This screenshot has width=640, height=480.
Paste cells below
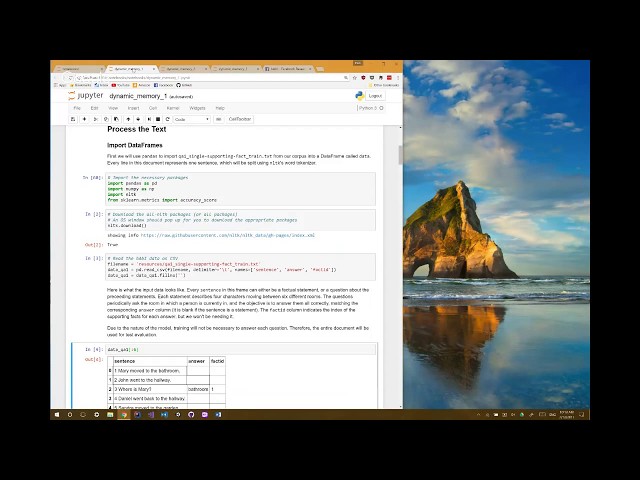(116, 119)
